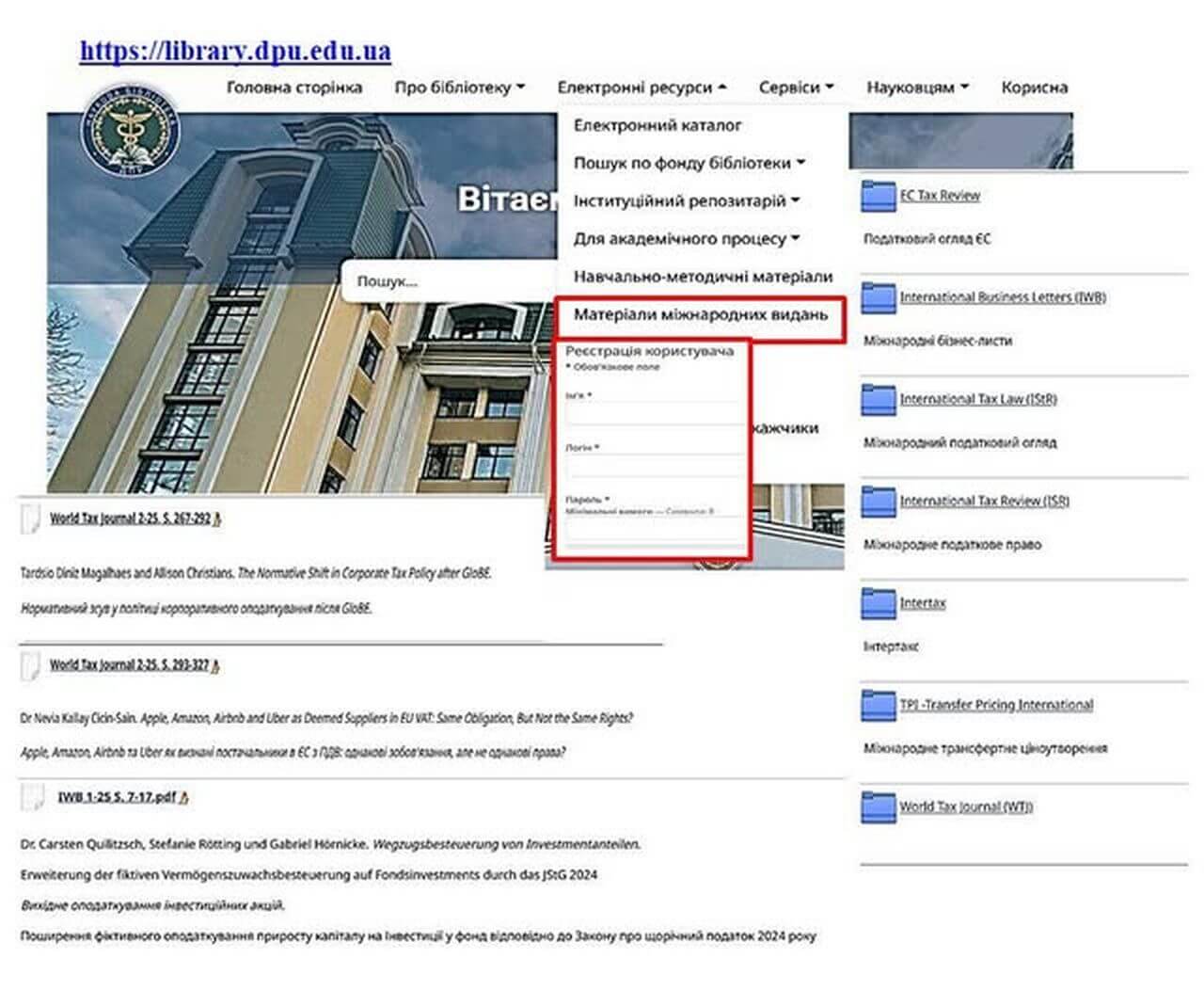
Task: Open the International Tax Review folder icon
Action: 878,502
